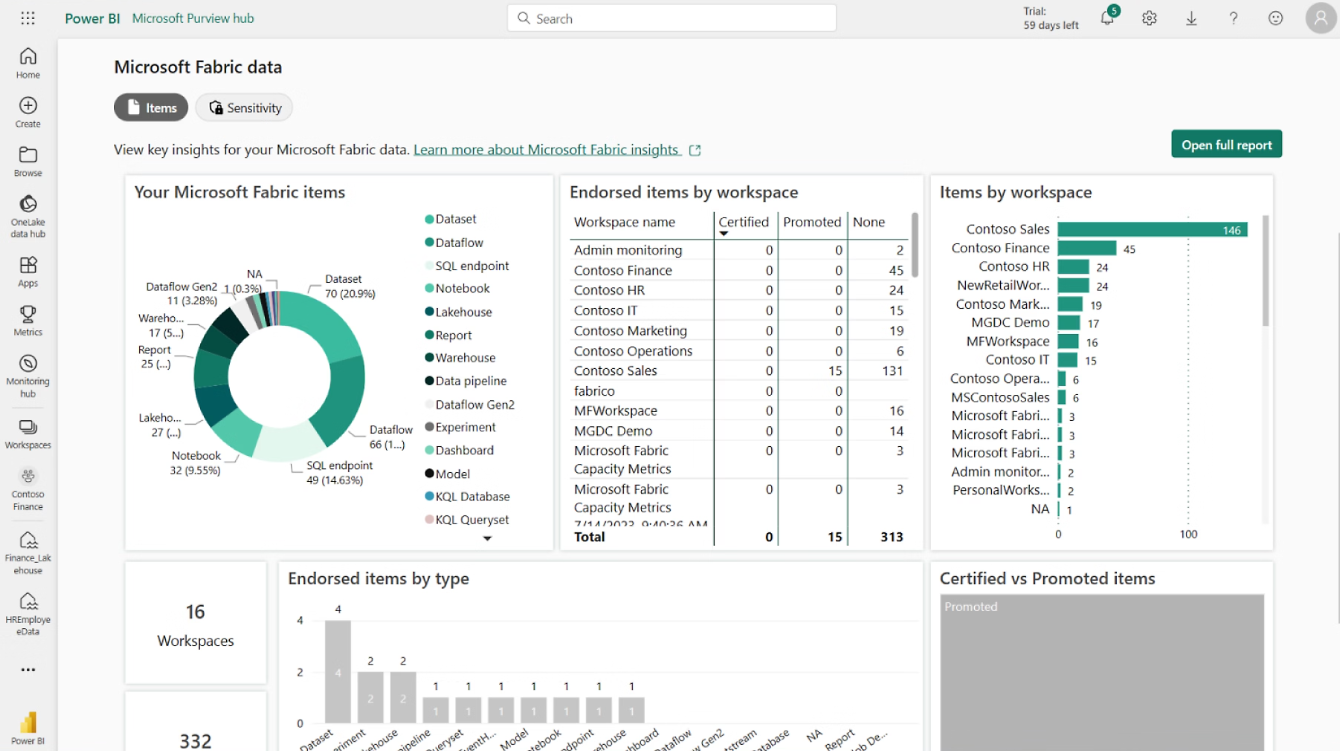
Task: Switch to the Sensitivity tab
Action: coord(245,108)
